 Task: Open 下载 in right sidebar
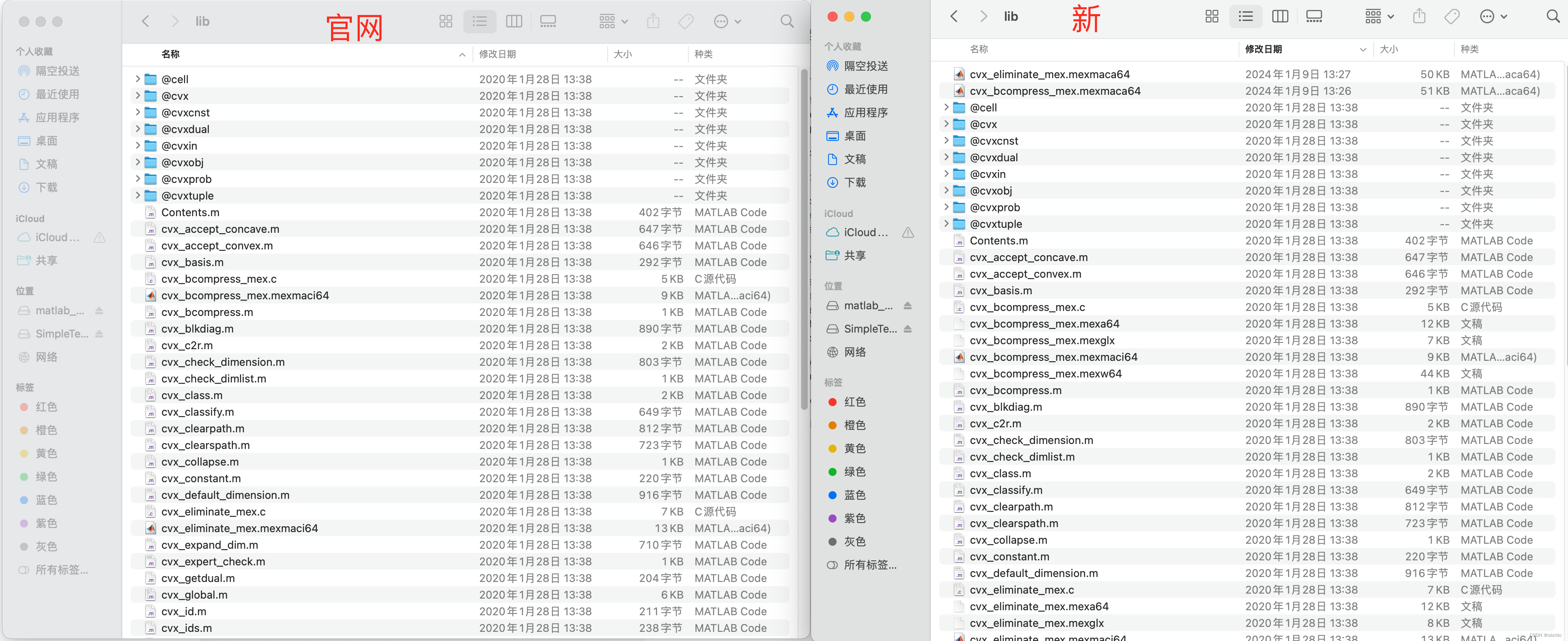854,182
